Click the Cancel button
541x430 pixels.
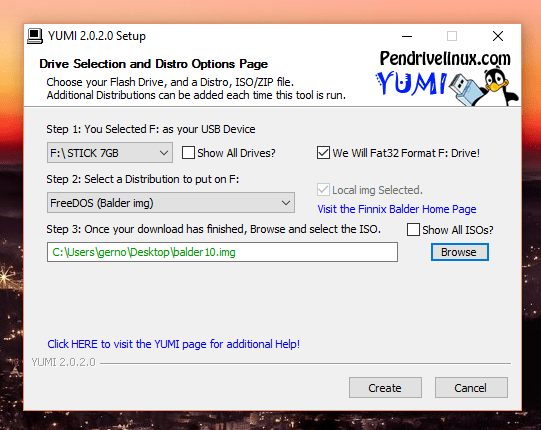(471, 388)
